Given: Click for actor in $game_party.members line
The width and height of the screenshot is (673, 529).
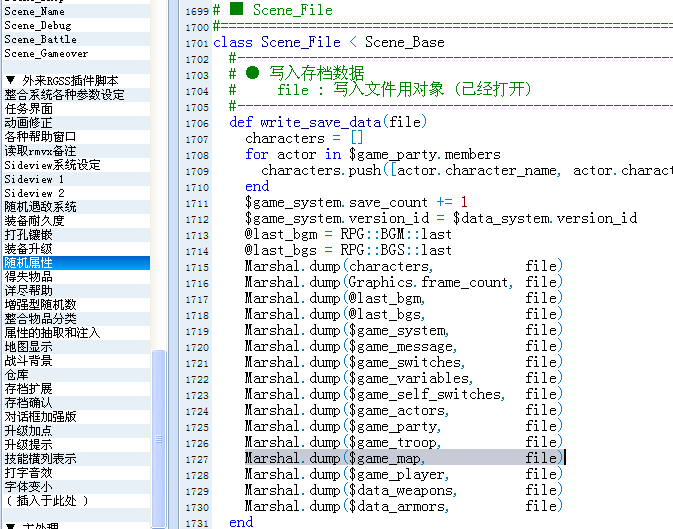Looking at the screenshot, I should click(373, 154).
